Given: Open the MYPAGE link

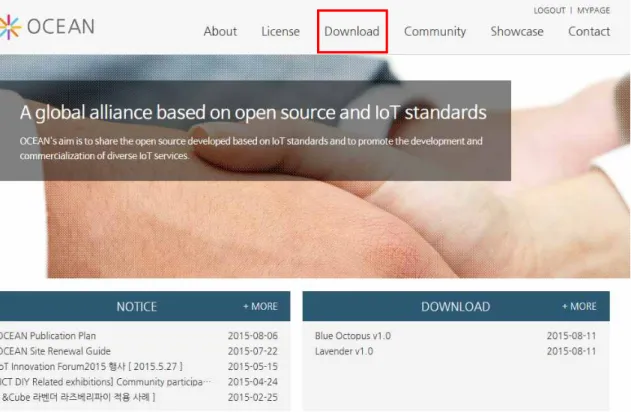Looking at the screenshot, I should pyautogui.click(x=594, y=10).
